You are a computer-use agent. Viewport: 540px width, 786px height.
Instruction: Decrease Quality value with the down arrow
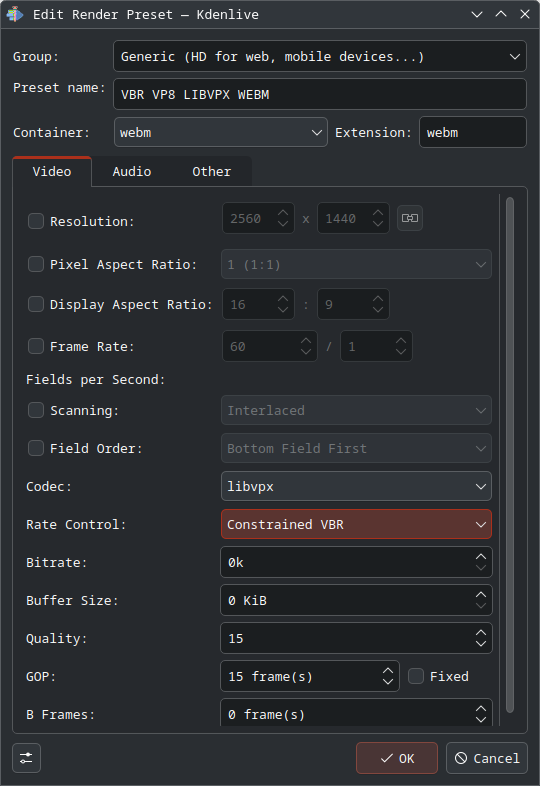tap(480, 644)
